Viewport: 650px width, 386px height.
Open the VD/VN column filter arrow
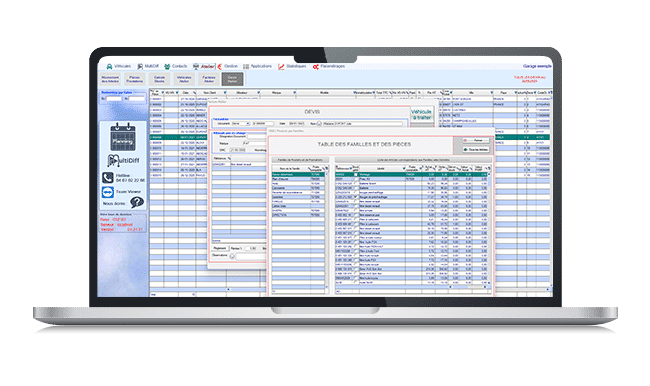tap(177, 92)
